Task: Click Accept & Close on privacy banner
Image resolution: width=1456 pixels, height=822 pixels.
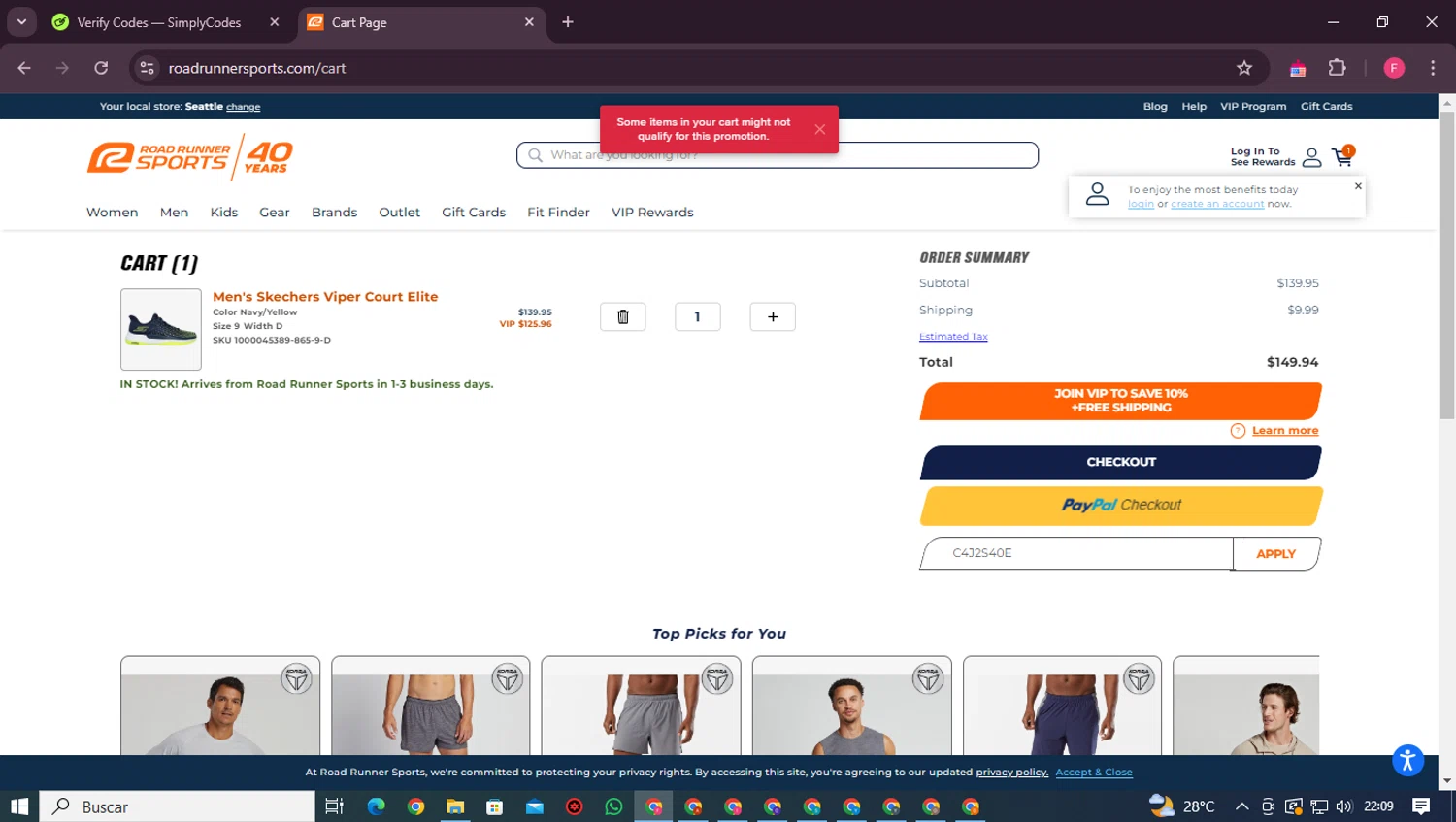Action: (x=1094, y=773)
